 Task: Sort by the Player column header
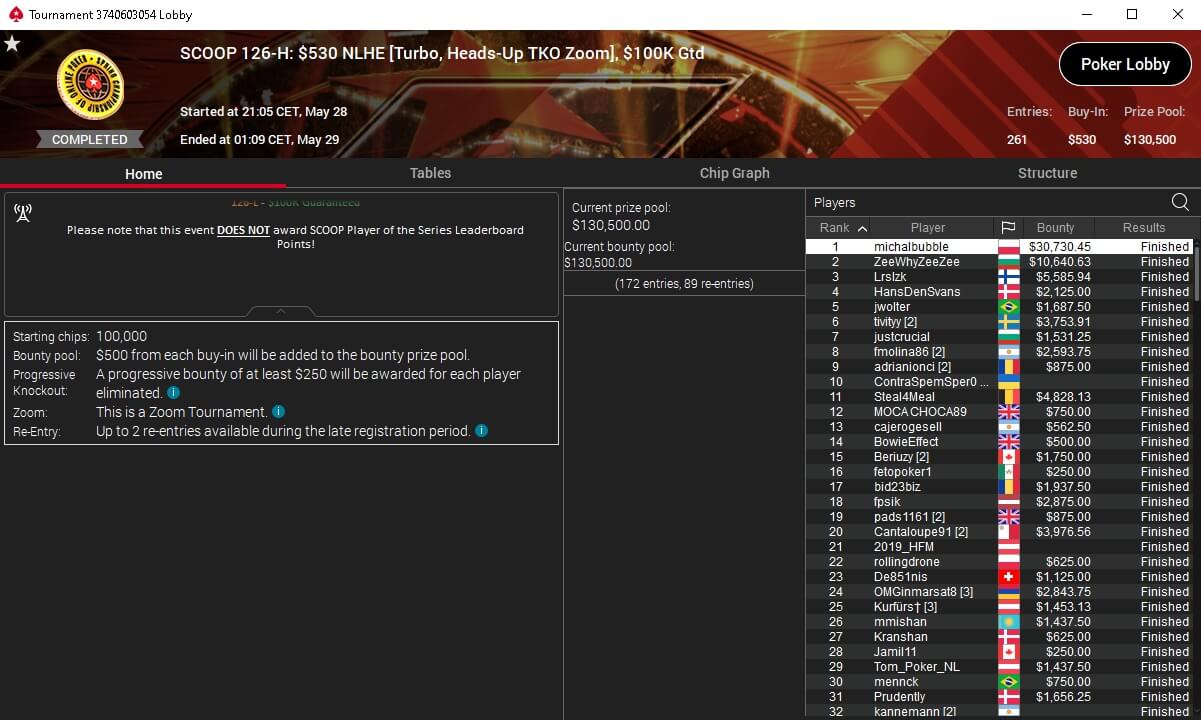(x=928, y=227)
